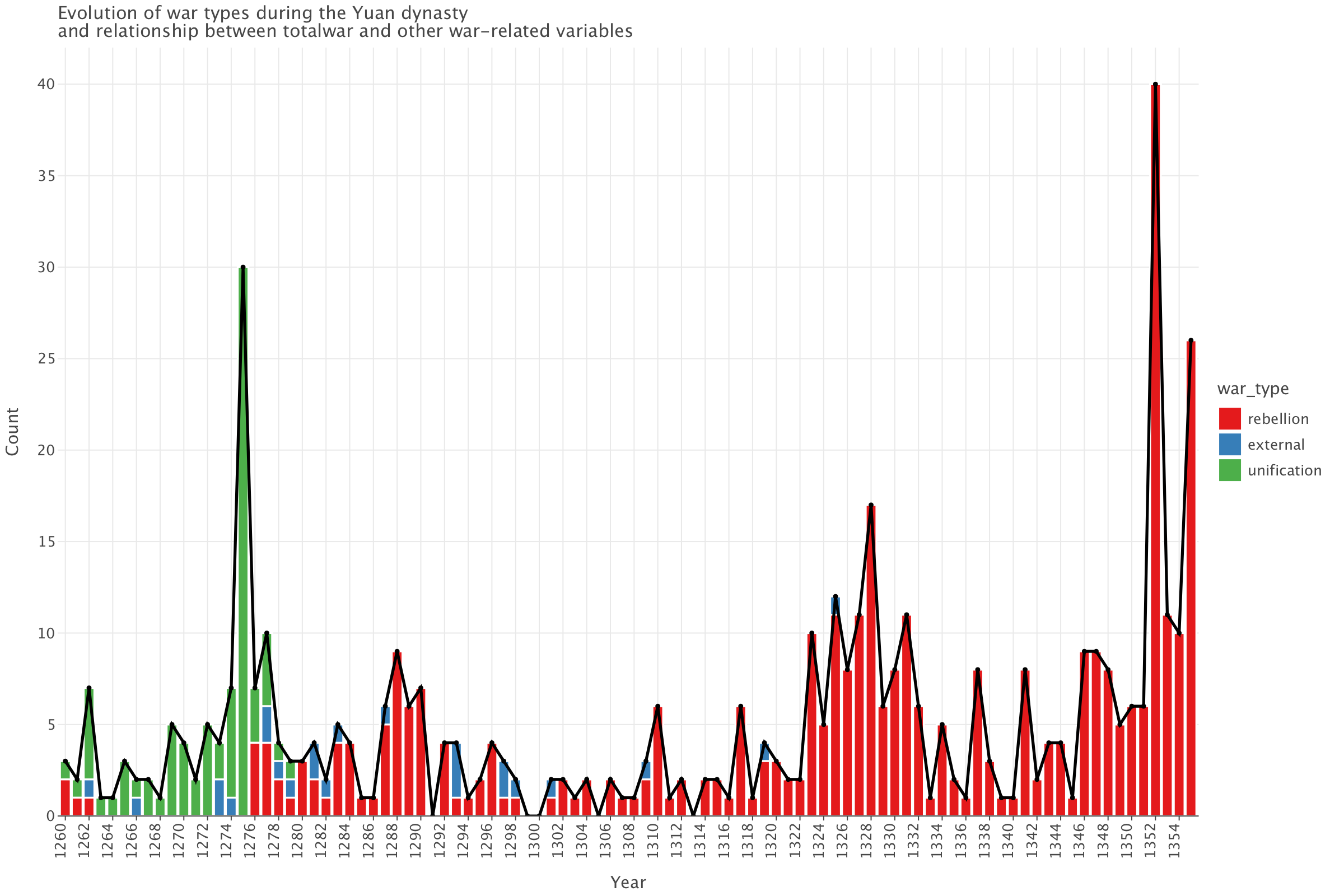Viewport: 1344px width, 896px height.
Task: Toggle the external legend label
Action: tap(1276, 445)
